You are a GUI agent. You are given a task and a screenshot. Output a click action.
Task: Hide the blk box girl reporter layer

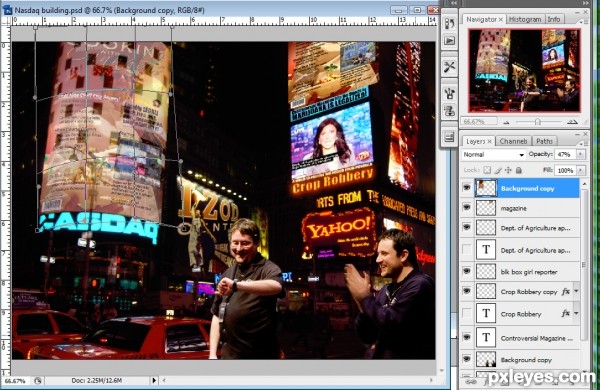click(x=466, y=271)
